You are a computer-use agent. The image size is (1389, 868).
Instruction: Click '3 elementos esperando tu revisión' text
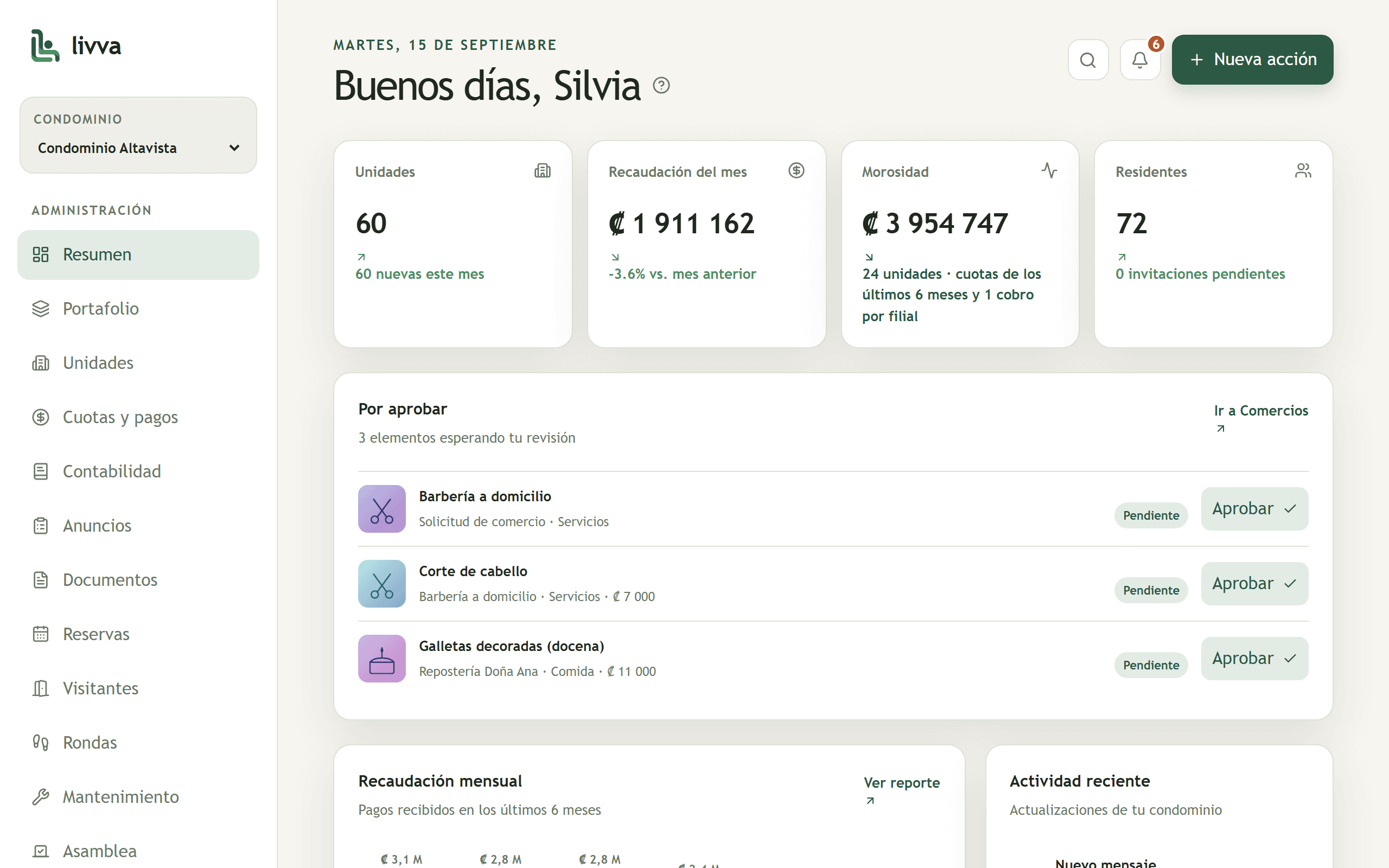click(x=467, y=438)
